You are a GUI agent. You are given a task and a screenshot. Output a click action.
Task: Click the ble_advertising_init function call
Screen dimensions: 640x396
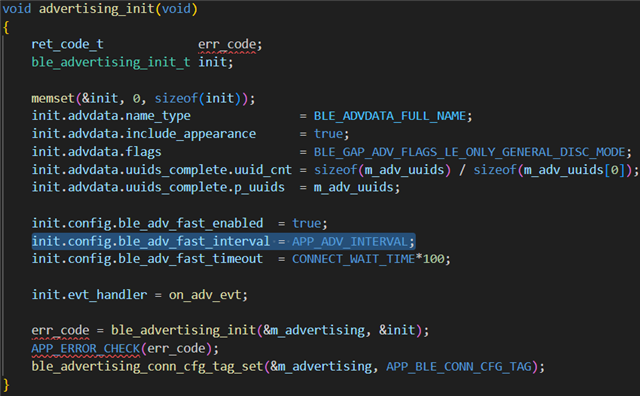[x=183, y=330]
